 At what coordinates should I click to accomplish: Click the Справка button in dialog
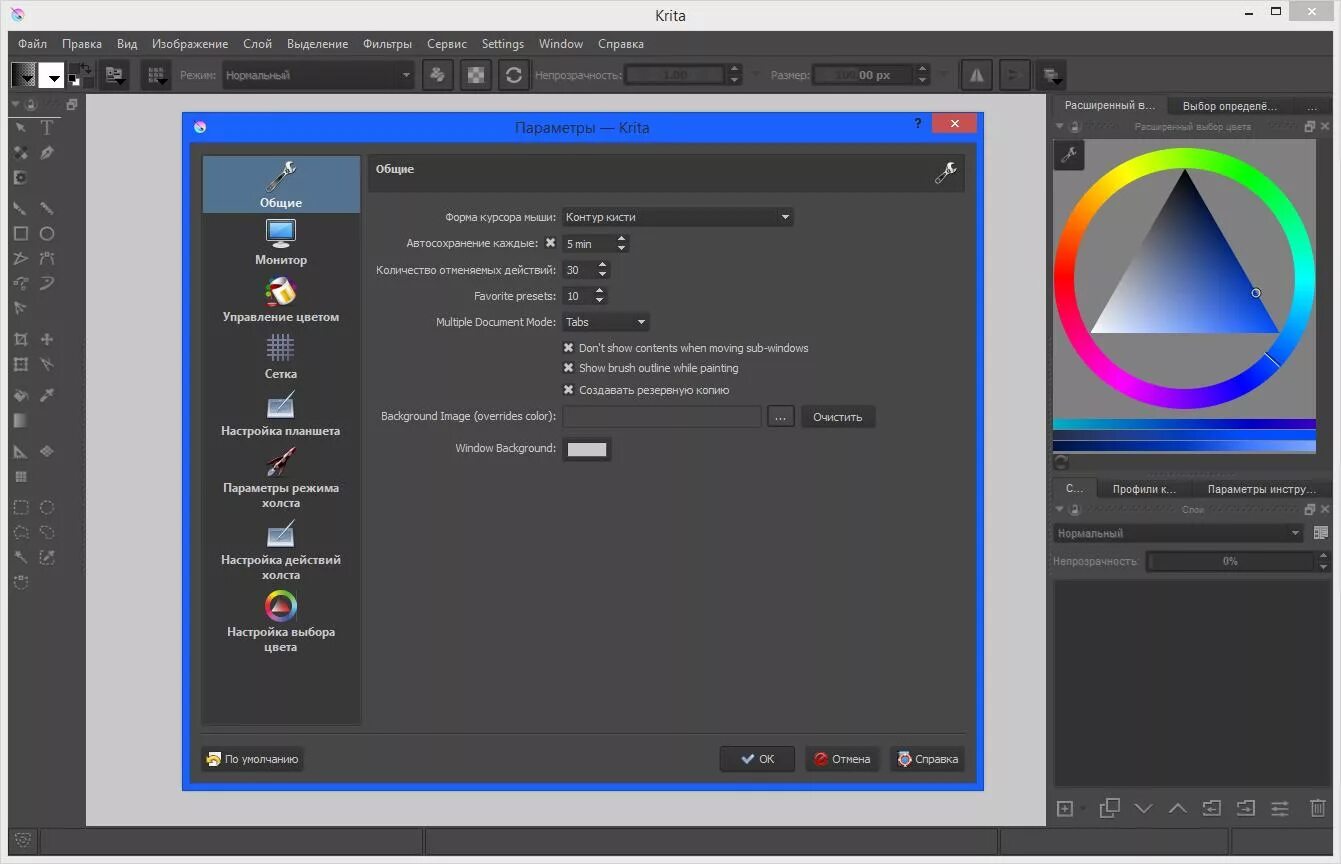click(927, 759)
